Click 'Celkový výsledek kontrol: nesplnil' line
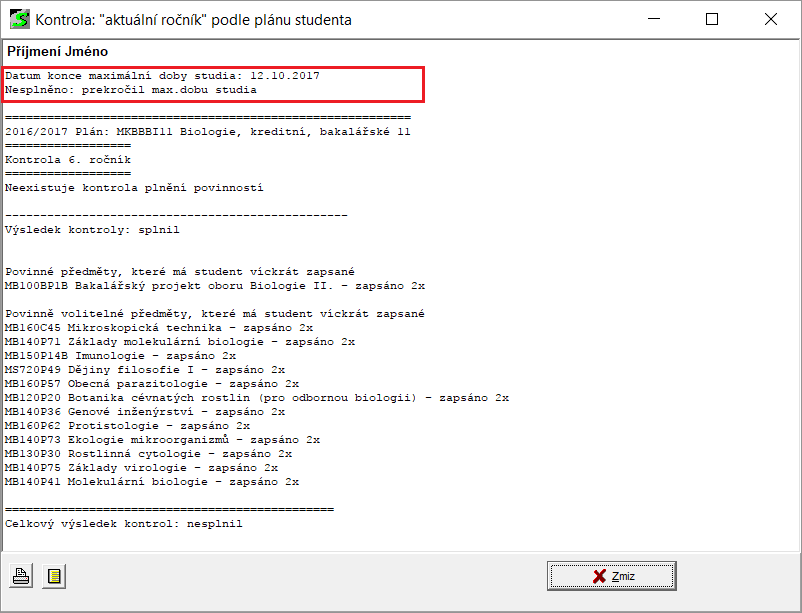Image resolution: width=802 pixels, height=613 pixels. coord(123,523)
